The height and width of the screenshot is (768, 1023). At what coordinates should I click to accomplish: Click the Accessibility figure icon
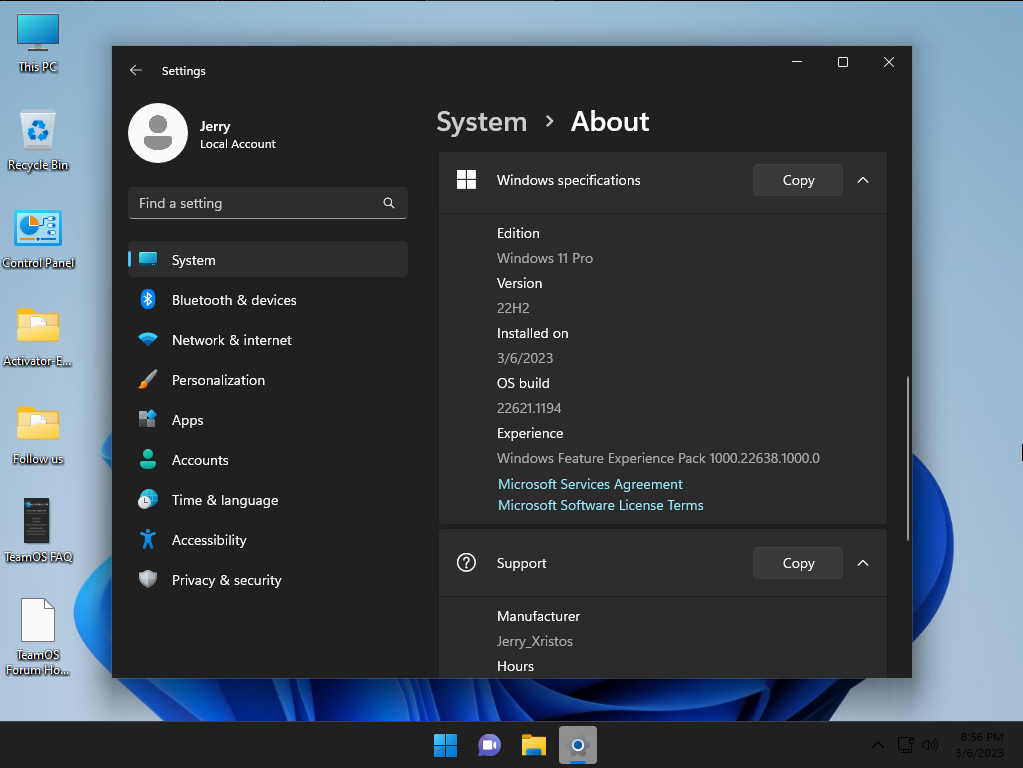coord(148,540)
